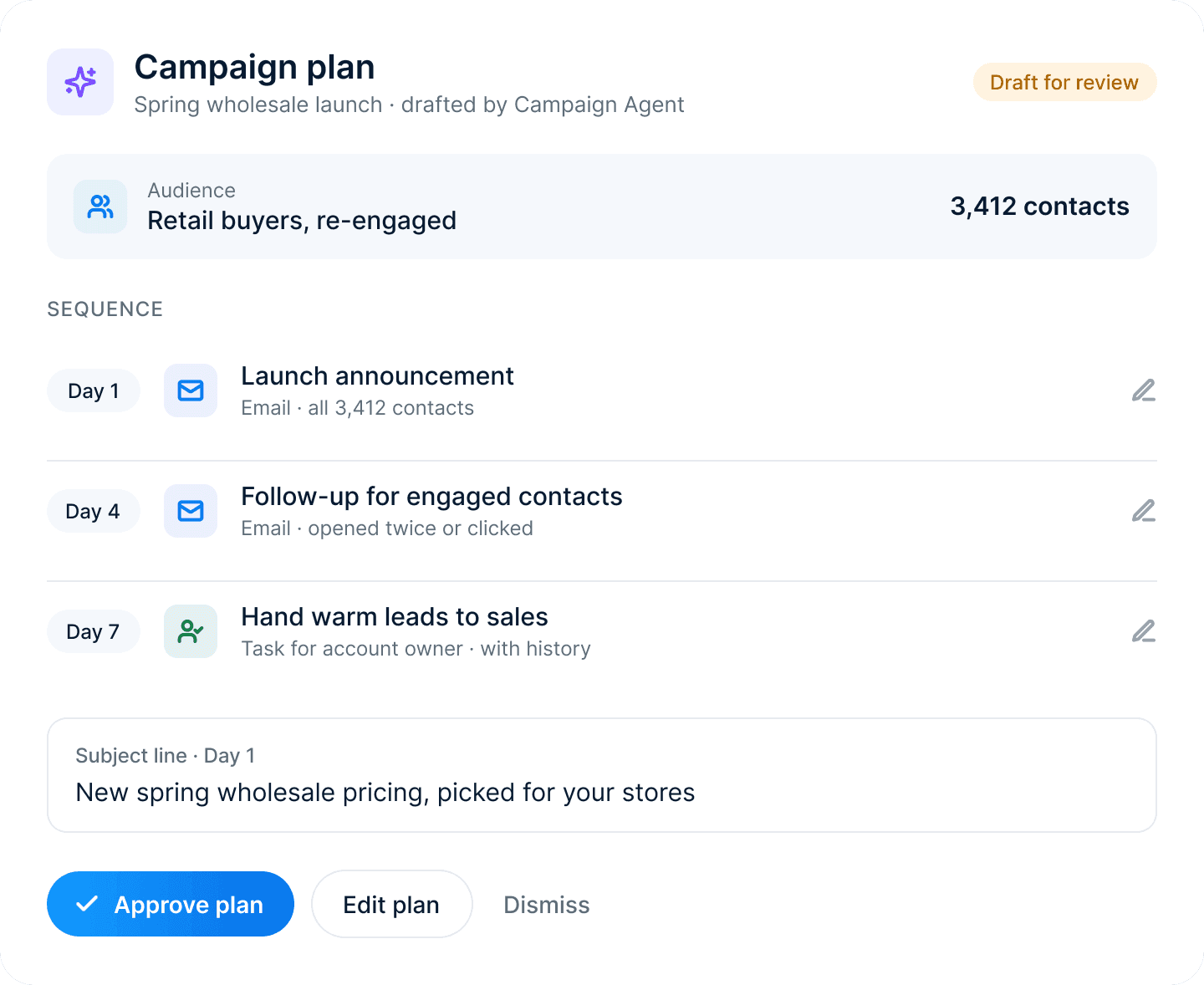
Task: Click 'Spring wholesale launch · drafted by Campaign Agent'
Action: pos(409,105)
